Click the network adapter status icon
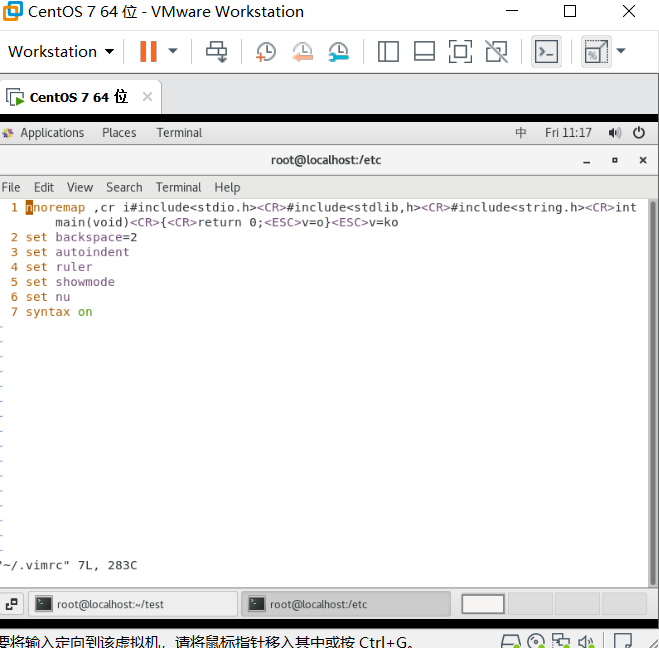The width and height of the screenshot is (659, 648). click(x=561, y=641)
